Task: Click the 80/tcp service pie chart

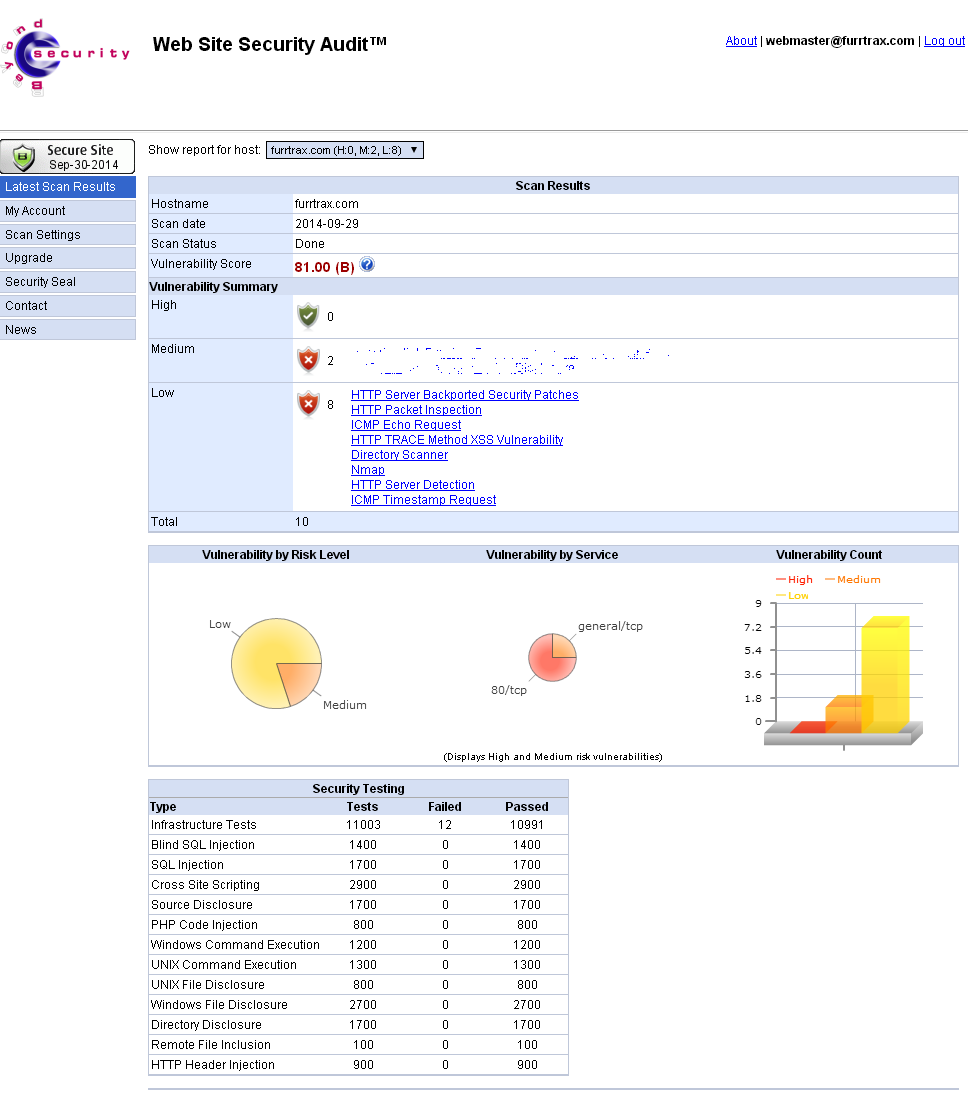Action: (545, 665)
